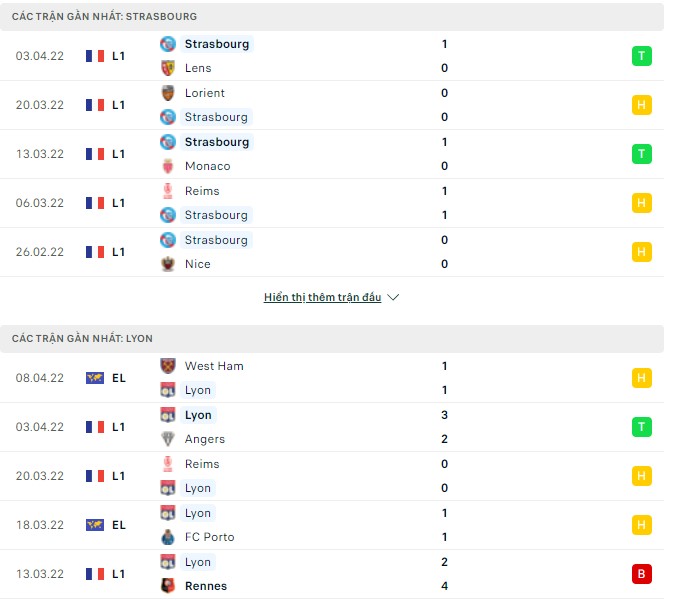Select the West Ham team name
673x600 pixels.
tap(214, 366)
